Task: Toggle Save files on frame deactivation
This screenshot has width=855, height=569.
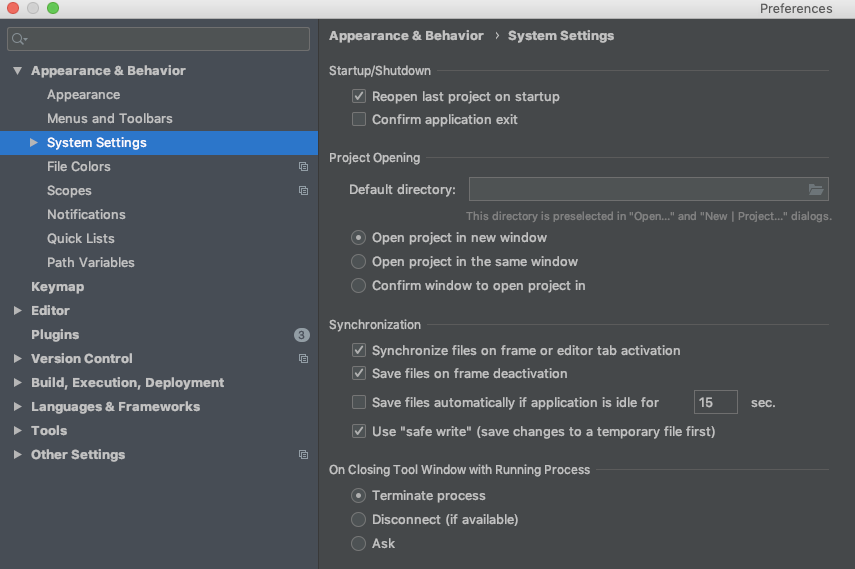Action: [x=359, y=374]
